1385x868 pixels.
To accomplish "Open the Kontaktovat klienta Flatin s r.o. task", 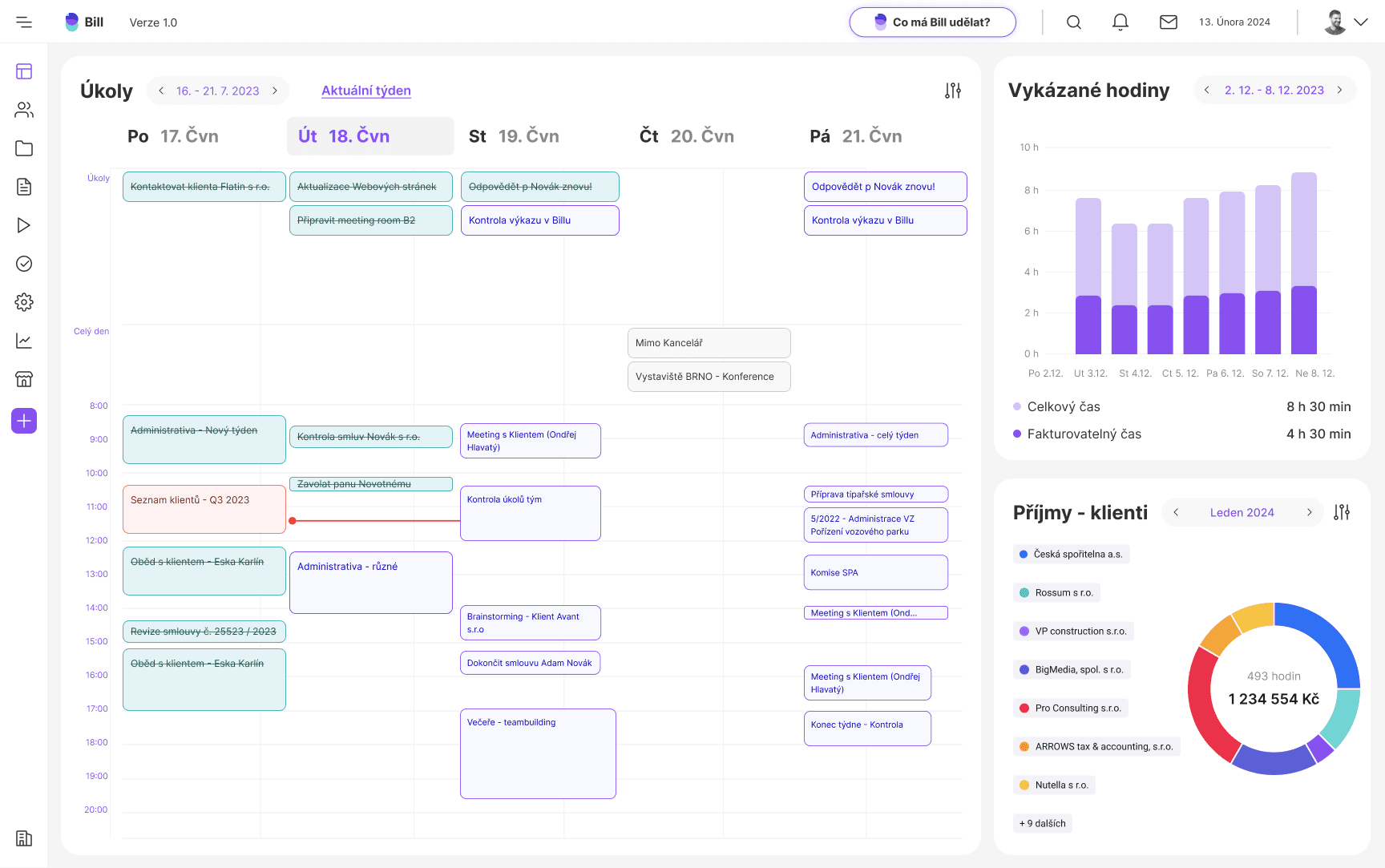I will tap(204, 187).
